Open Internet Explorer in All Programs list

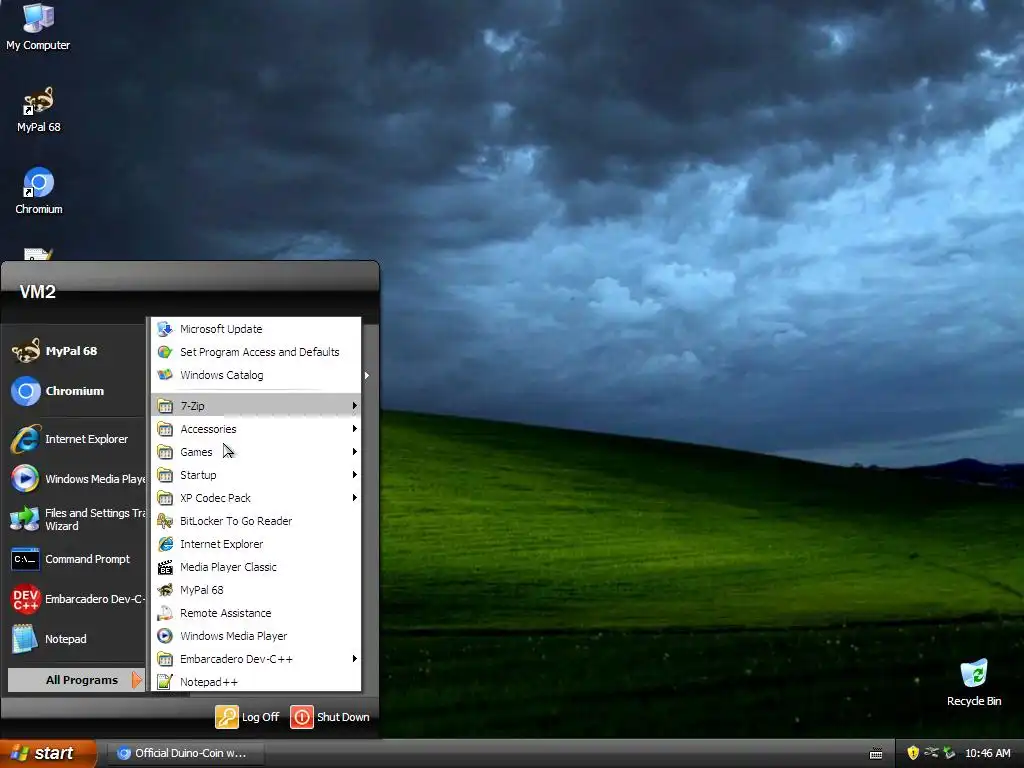tap(256, 544)
